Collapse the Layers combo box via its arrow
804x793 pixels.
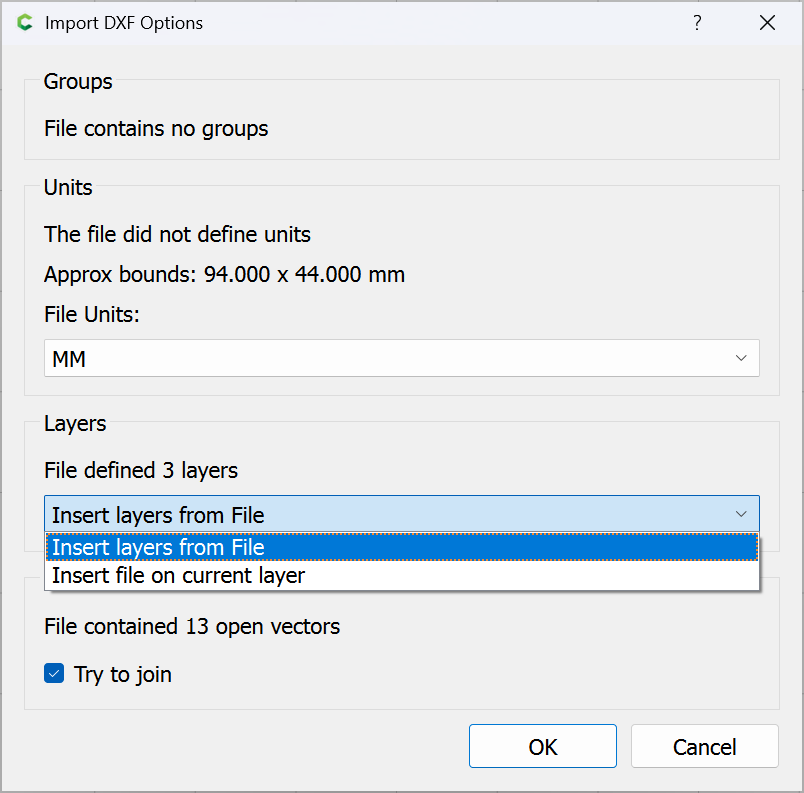click(741, 514)
